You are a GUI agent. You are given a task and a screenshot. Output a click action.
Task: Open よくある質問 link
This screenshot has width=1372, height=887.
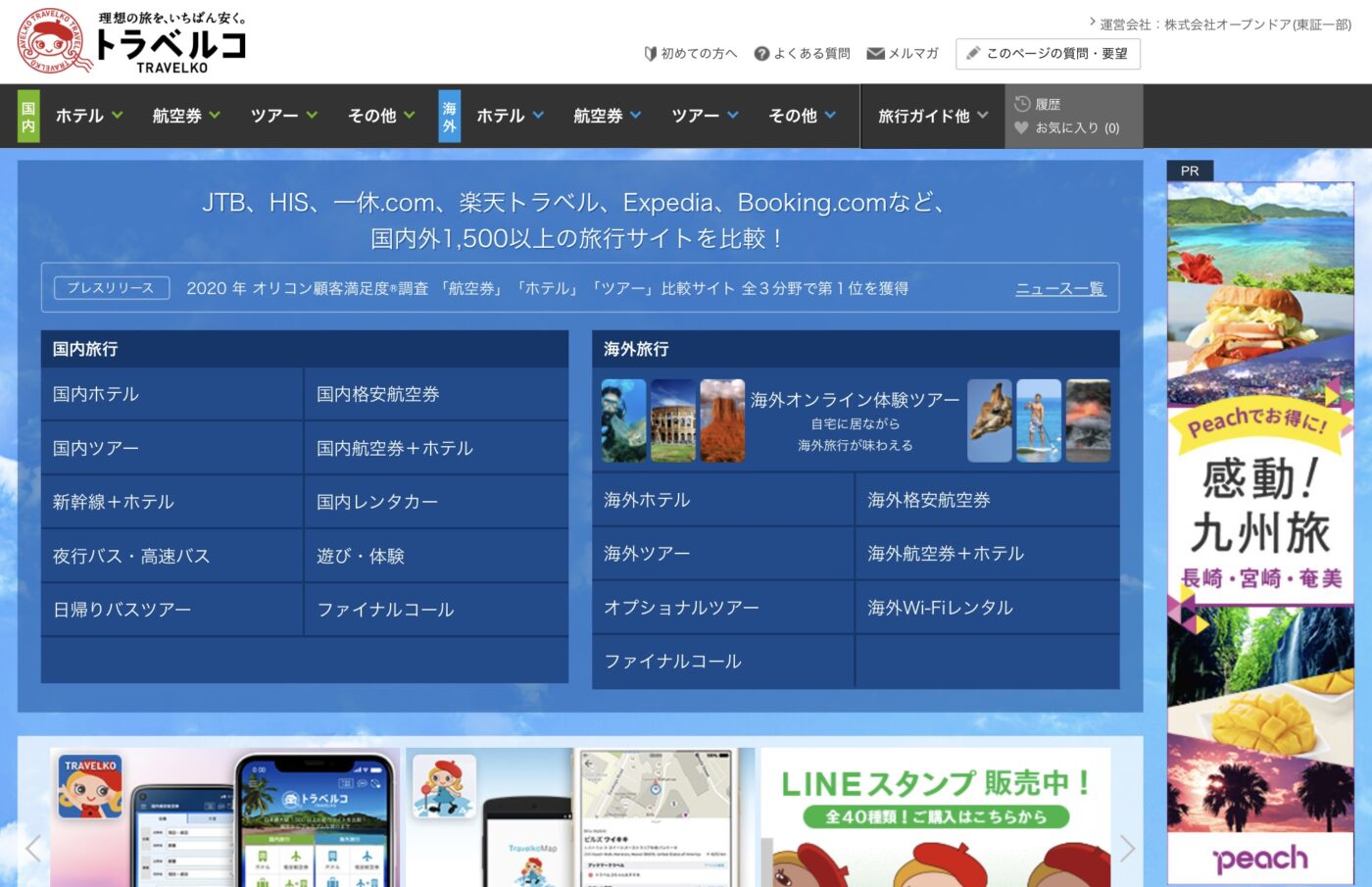pyautogui.click(x=811, y=54)
